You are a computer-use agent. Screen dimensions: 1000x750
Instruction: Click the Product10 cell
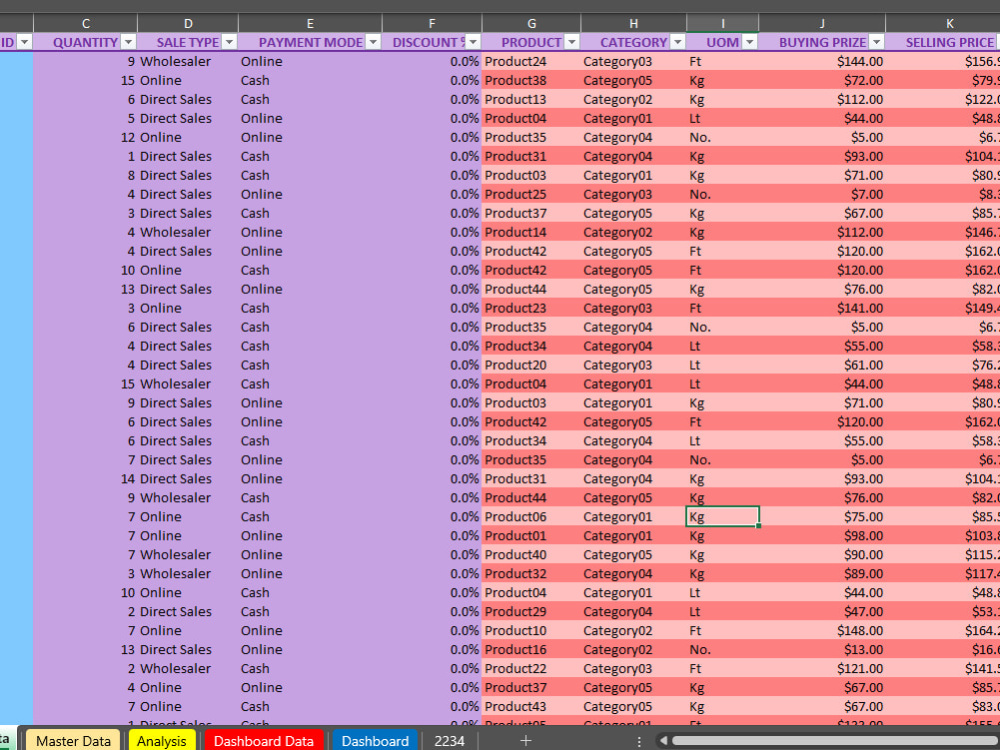[x=531, y=631]
